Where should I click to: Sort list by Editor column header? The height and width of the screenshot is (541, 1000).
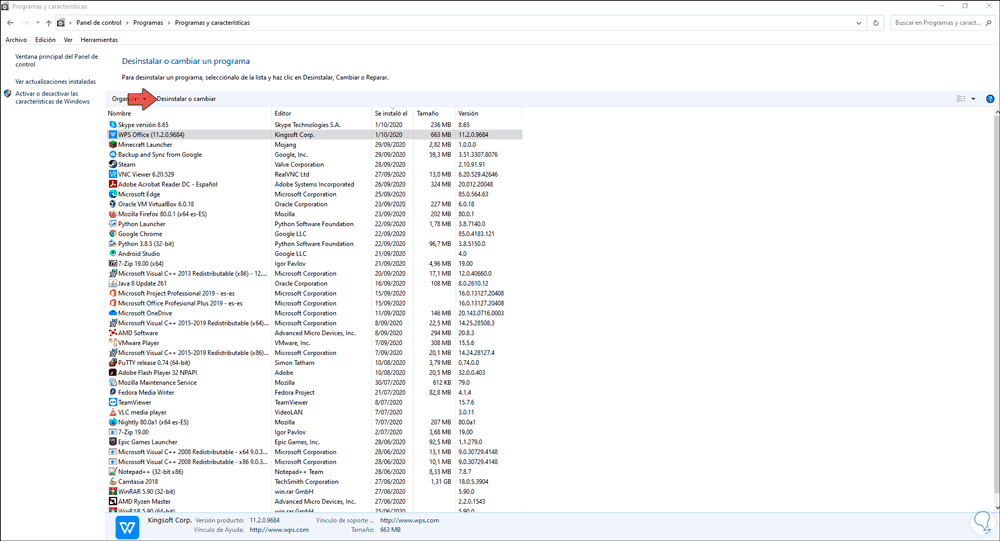coord(323,114)
